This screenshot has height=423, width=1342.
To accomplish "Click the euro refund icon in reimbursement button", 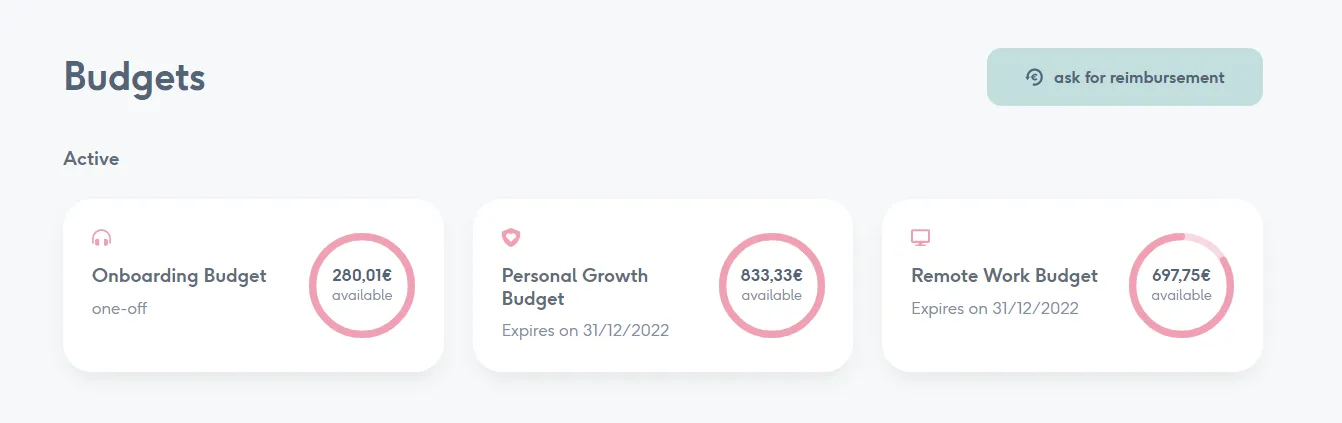I will pyautogui.click(x=1034, y=77).
